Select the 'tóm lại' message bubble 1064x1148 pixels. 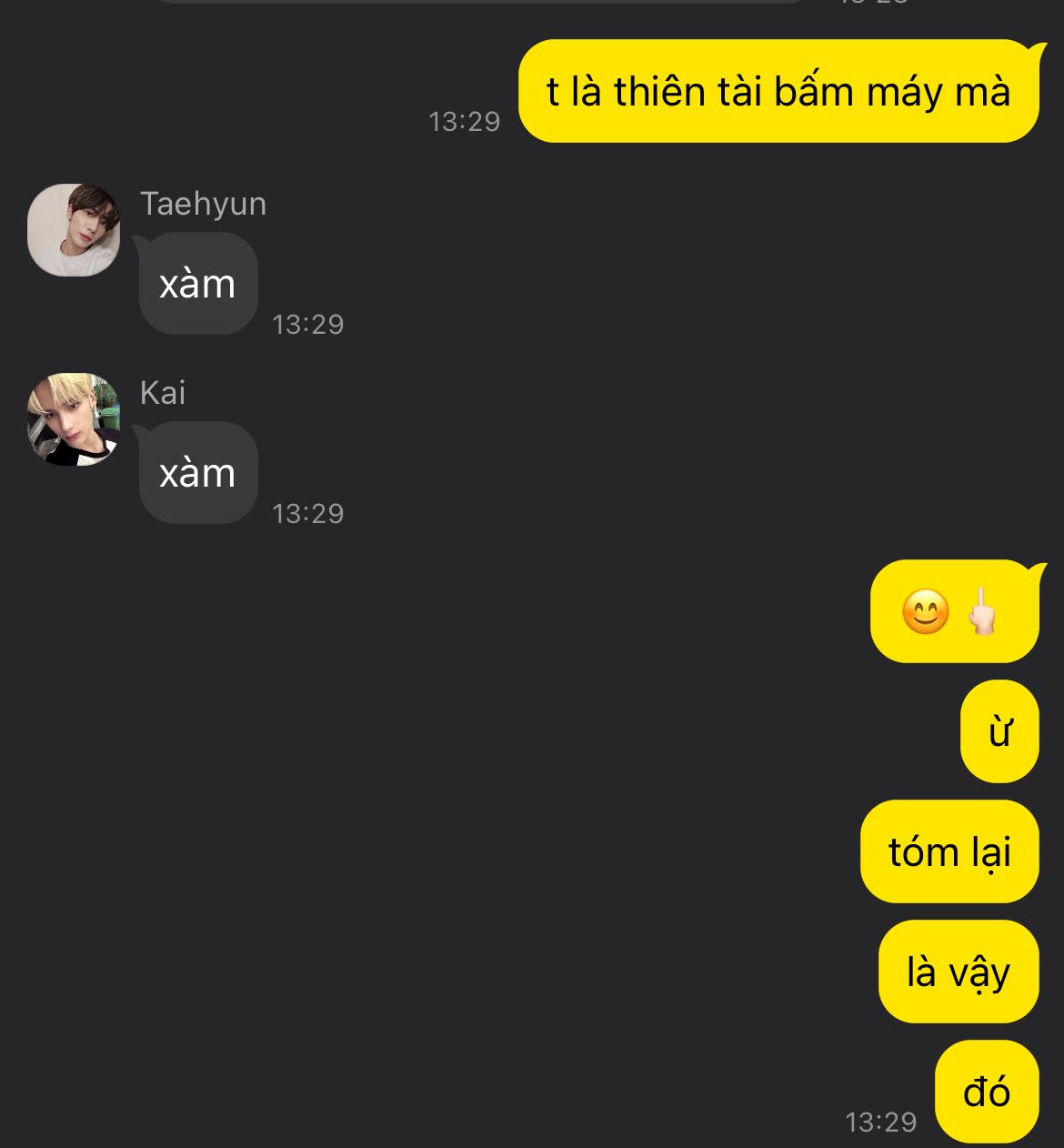click(949, 851)
